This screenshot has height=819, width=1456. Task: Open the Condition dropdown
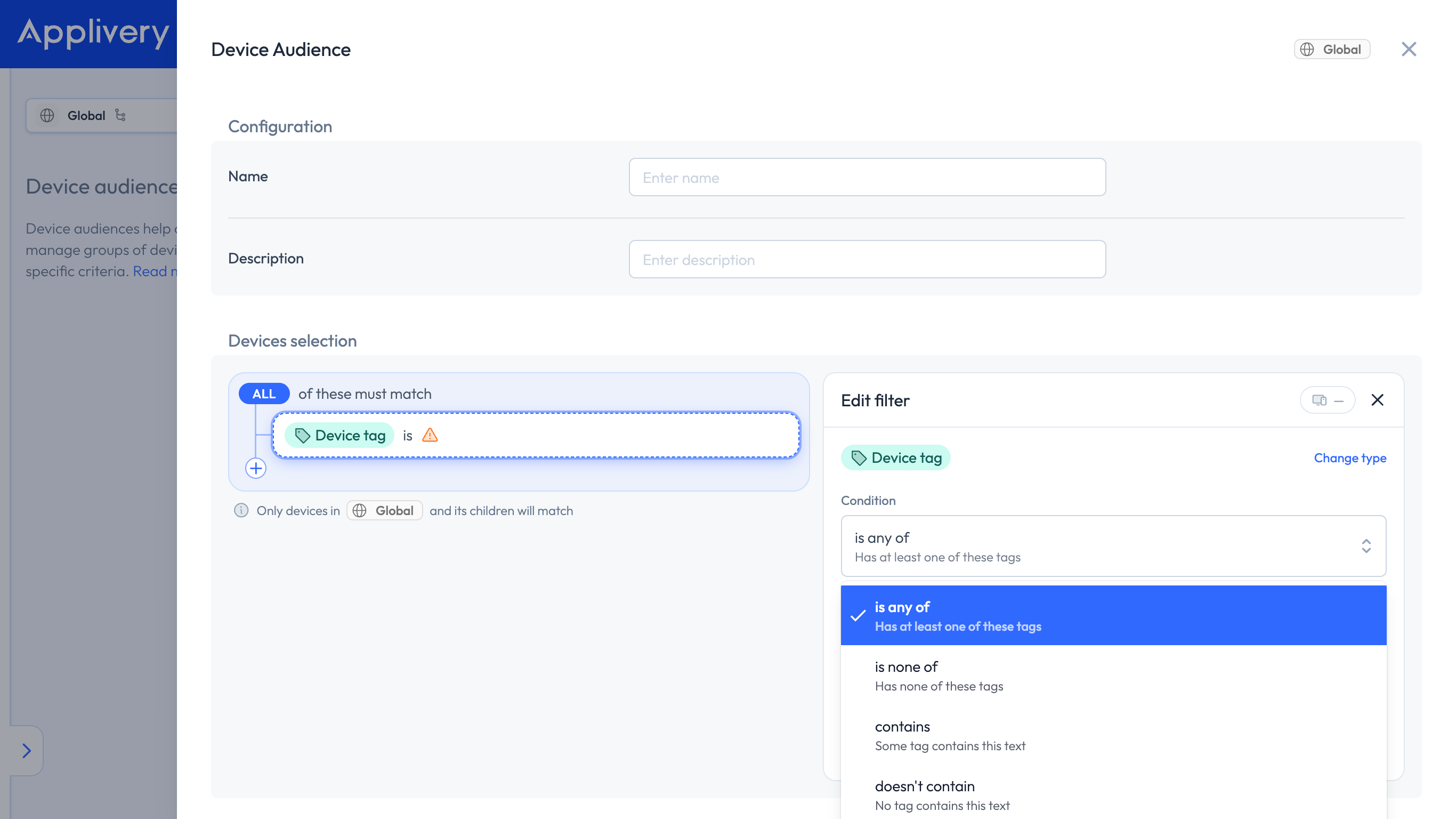tap(1113, 546)
